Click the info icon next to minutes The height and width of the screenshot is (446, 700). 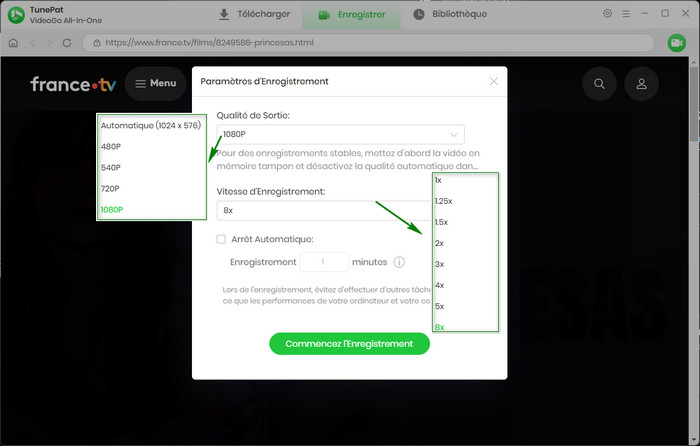[x=399, y=262]
